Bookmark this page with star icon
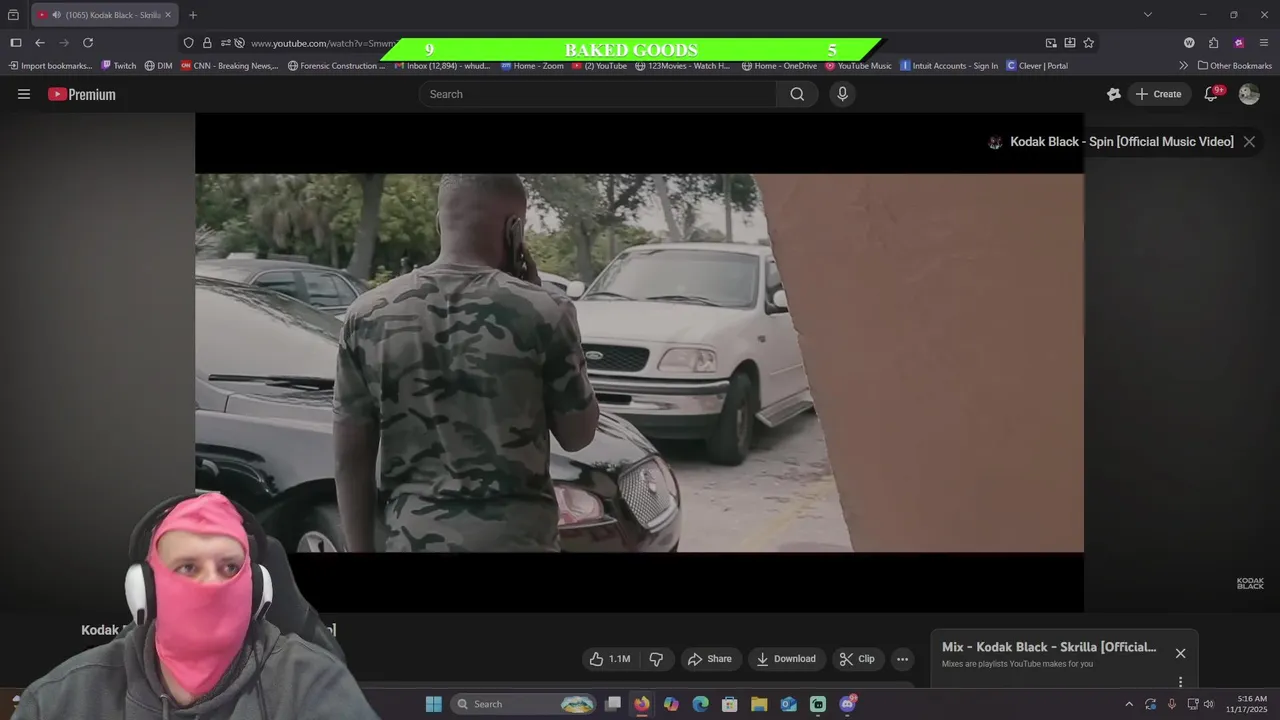 point(1089,43)
